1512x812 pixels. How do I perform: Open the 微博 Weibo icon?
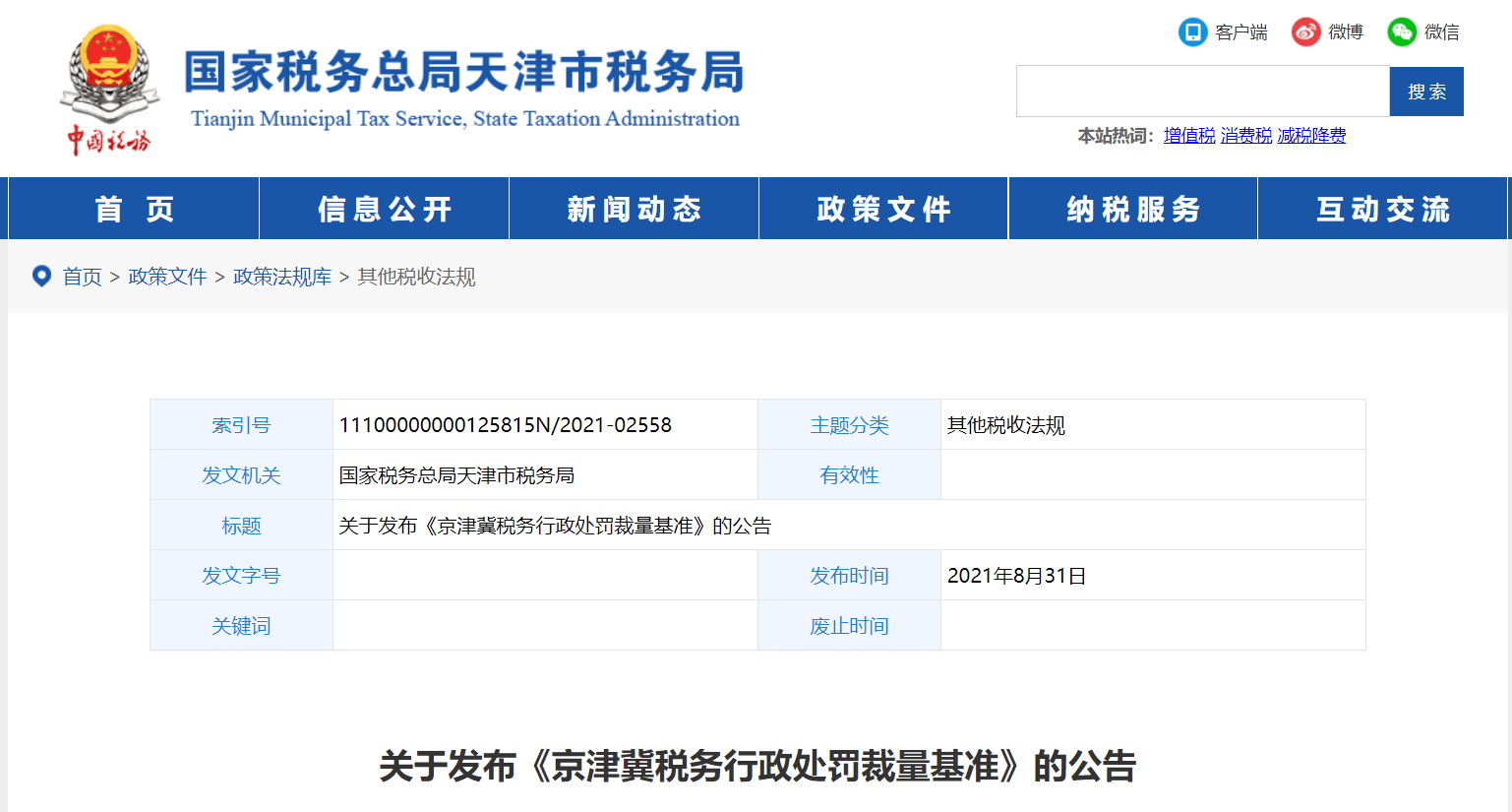coord(1305,32)
